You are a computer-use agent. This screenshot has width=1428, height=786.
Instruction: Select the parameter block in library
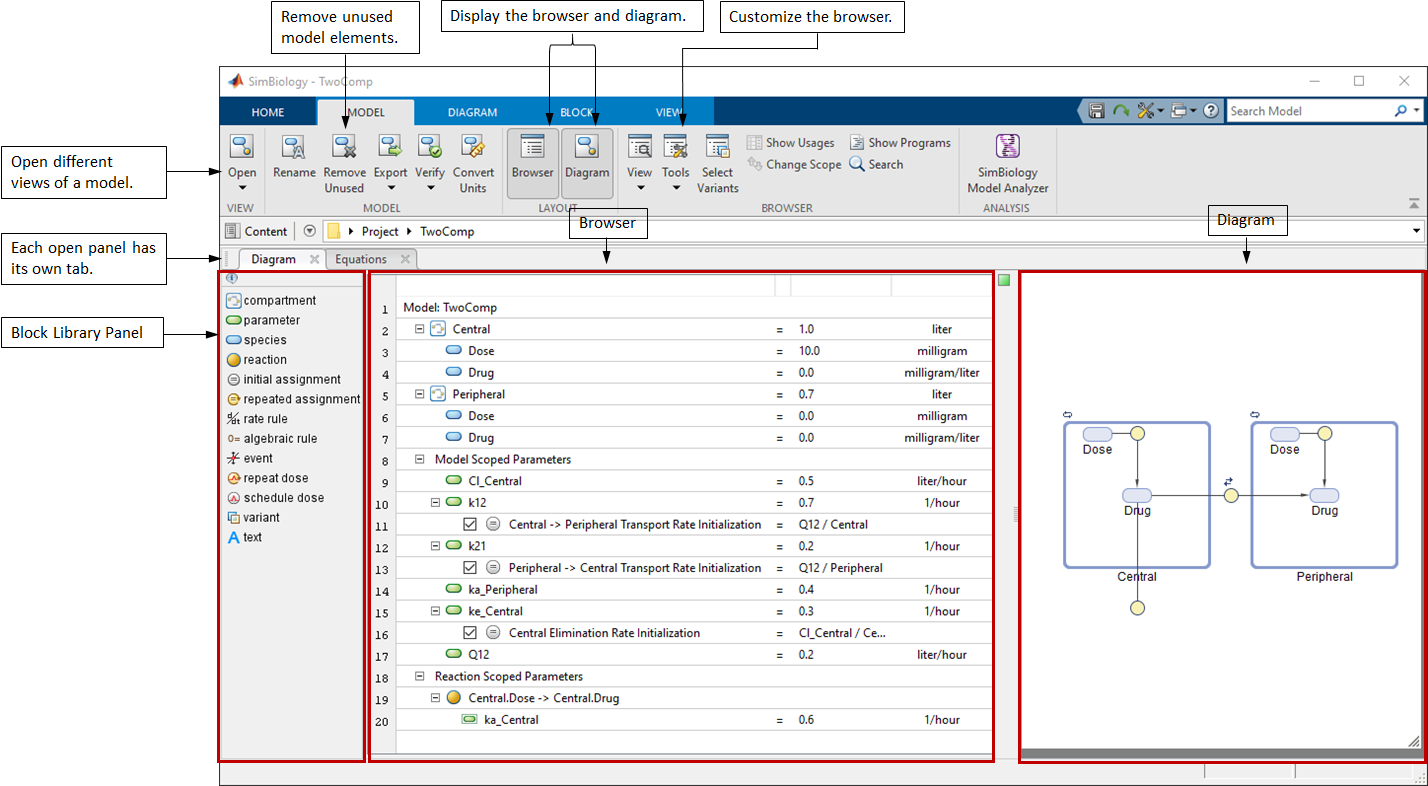(263, 321)
